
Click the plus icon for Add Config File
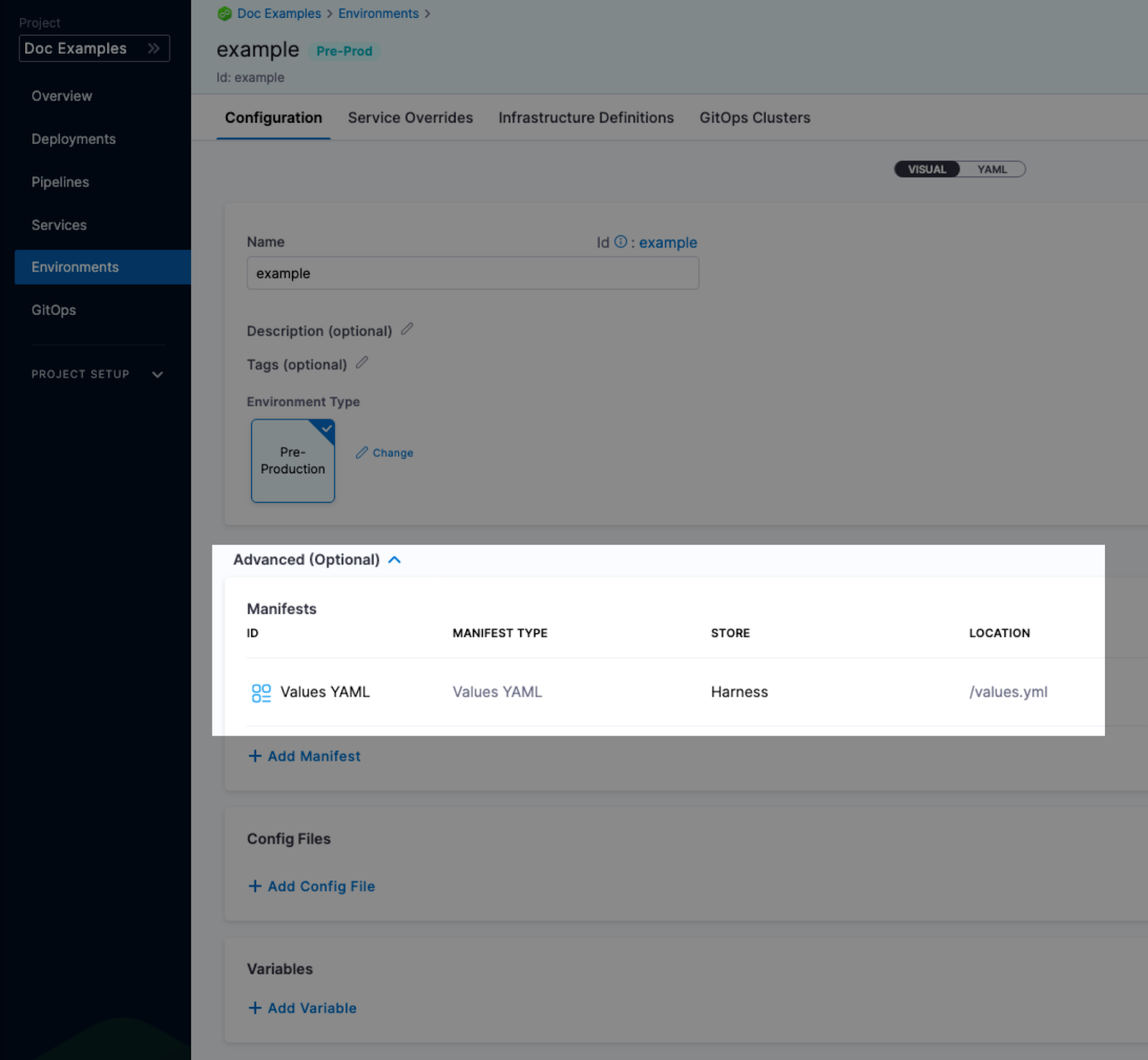(x=255, y=886)
